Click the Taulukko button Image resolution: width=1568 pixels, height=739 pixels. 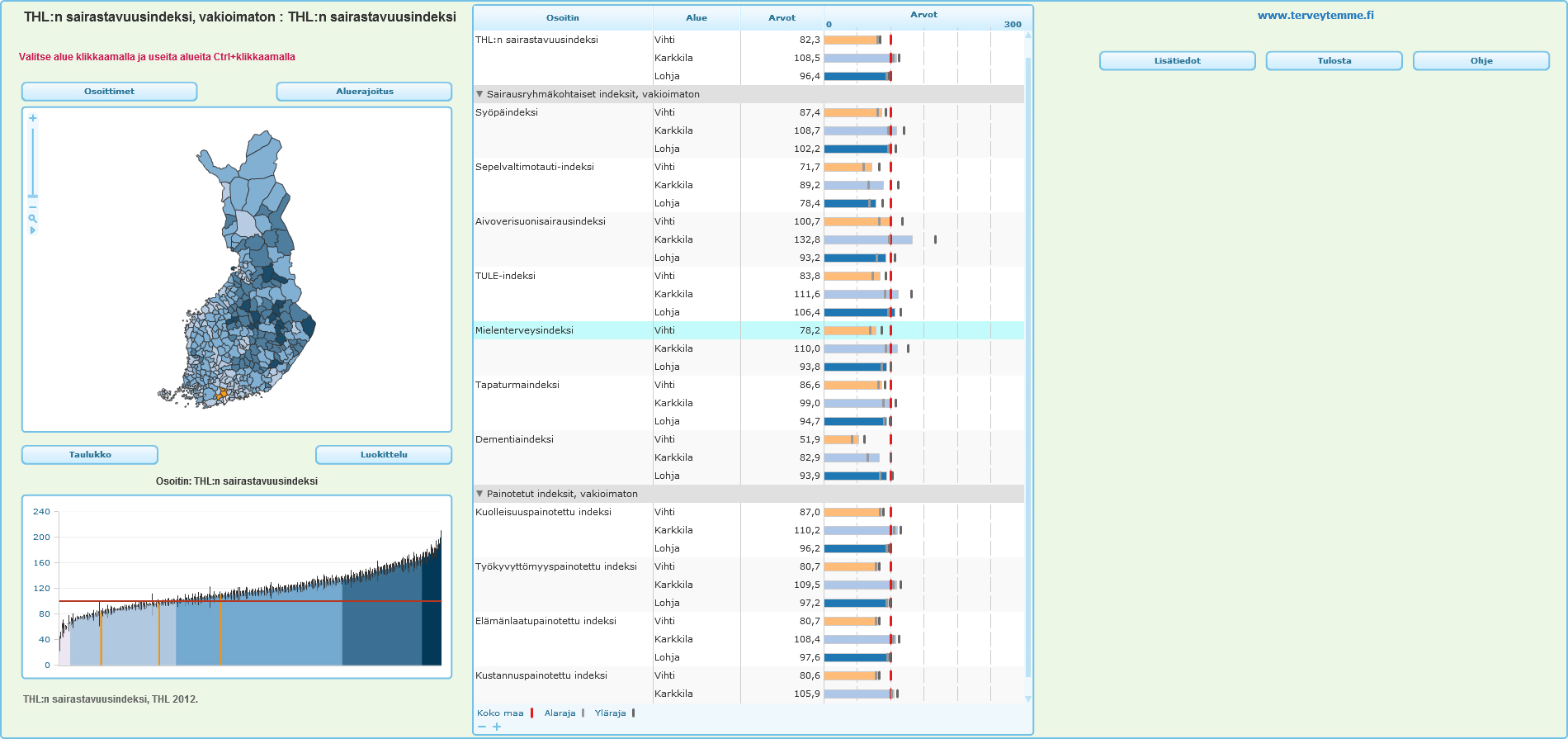(x=90, y=455)
